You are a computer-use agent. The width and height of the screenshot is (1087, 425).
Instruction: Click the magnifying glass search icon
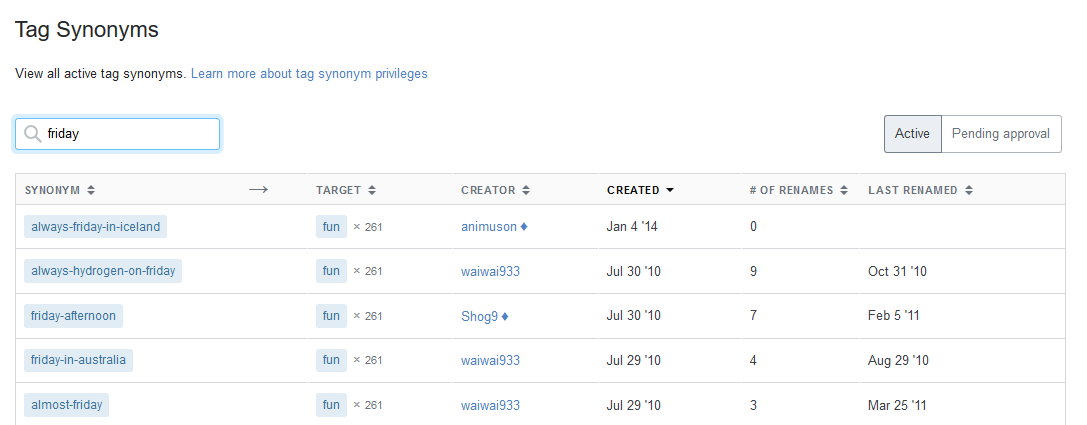pos(32,134)
